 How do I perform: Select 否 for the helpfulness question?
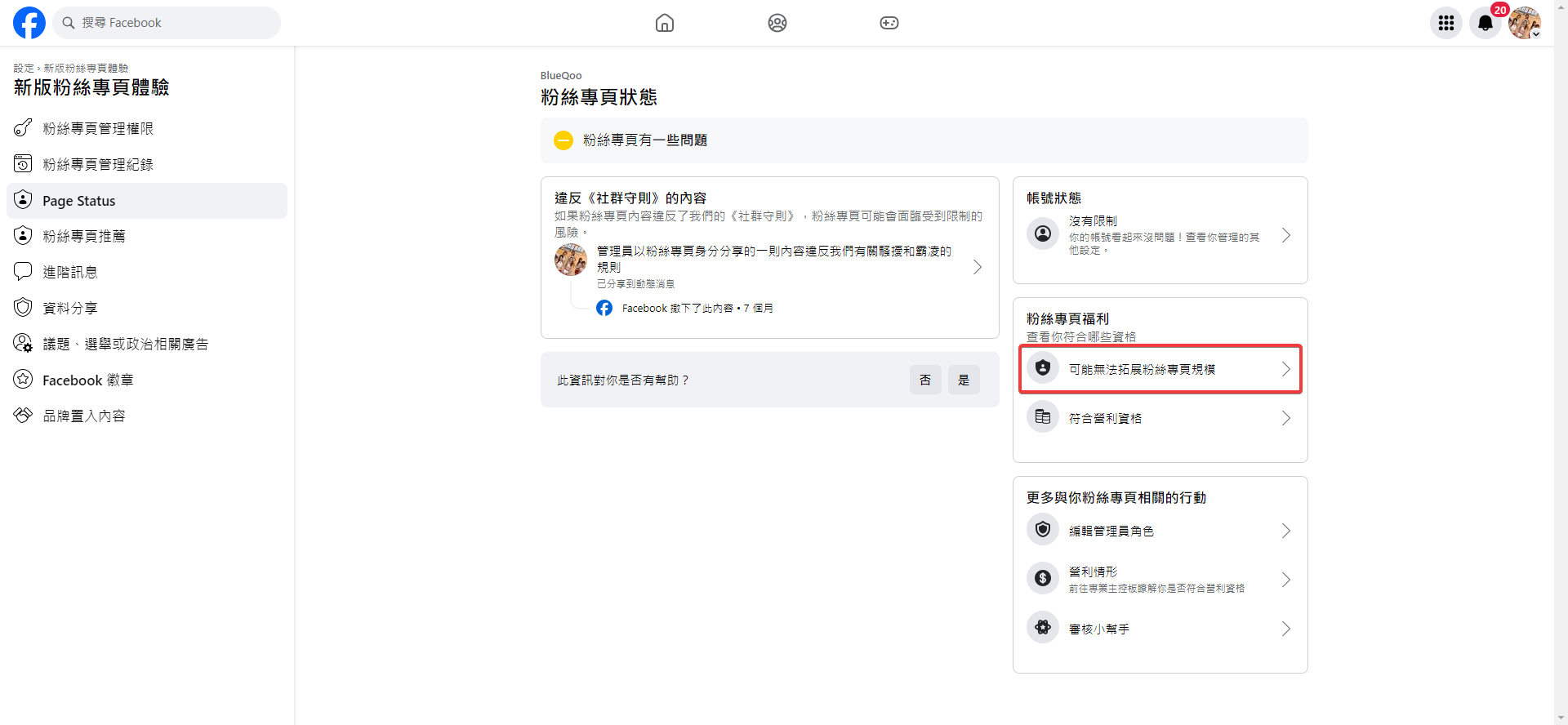925,380
